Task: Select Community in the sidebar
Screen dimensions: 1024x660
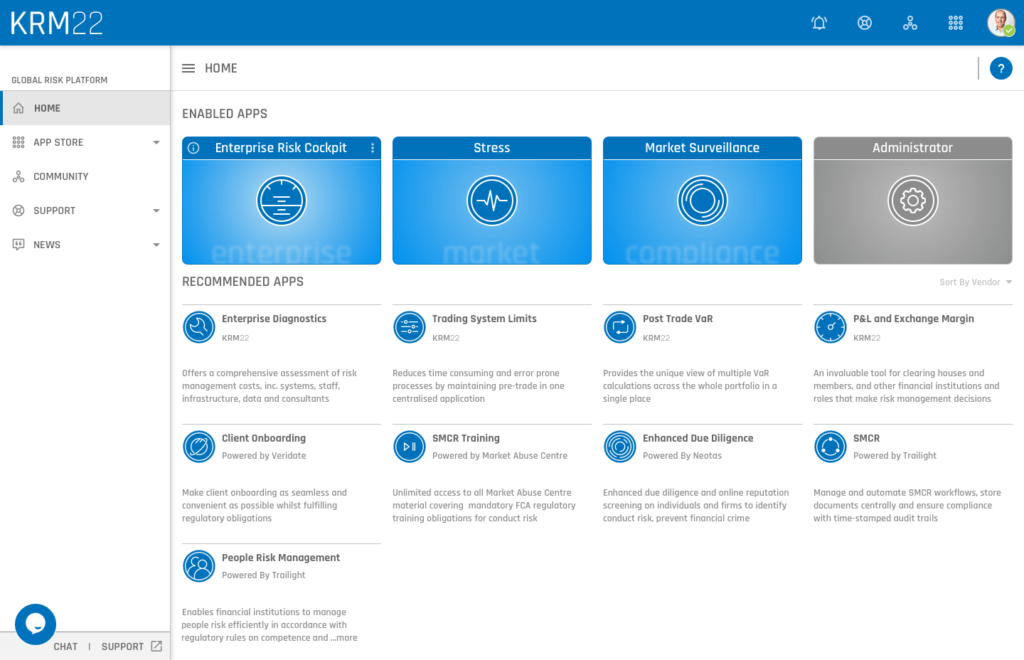Action: pyautogui.click(x=61, y=177)
